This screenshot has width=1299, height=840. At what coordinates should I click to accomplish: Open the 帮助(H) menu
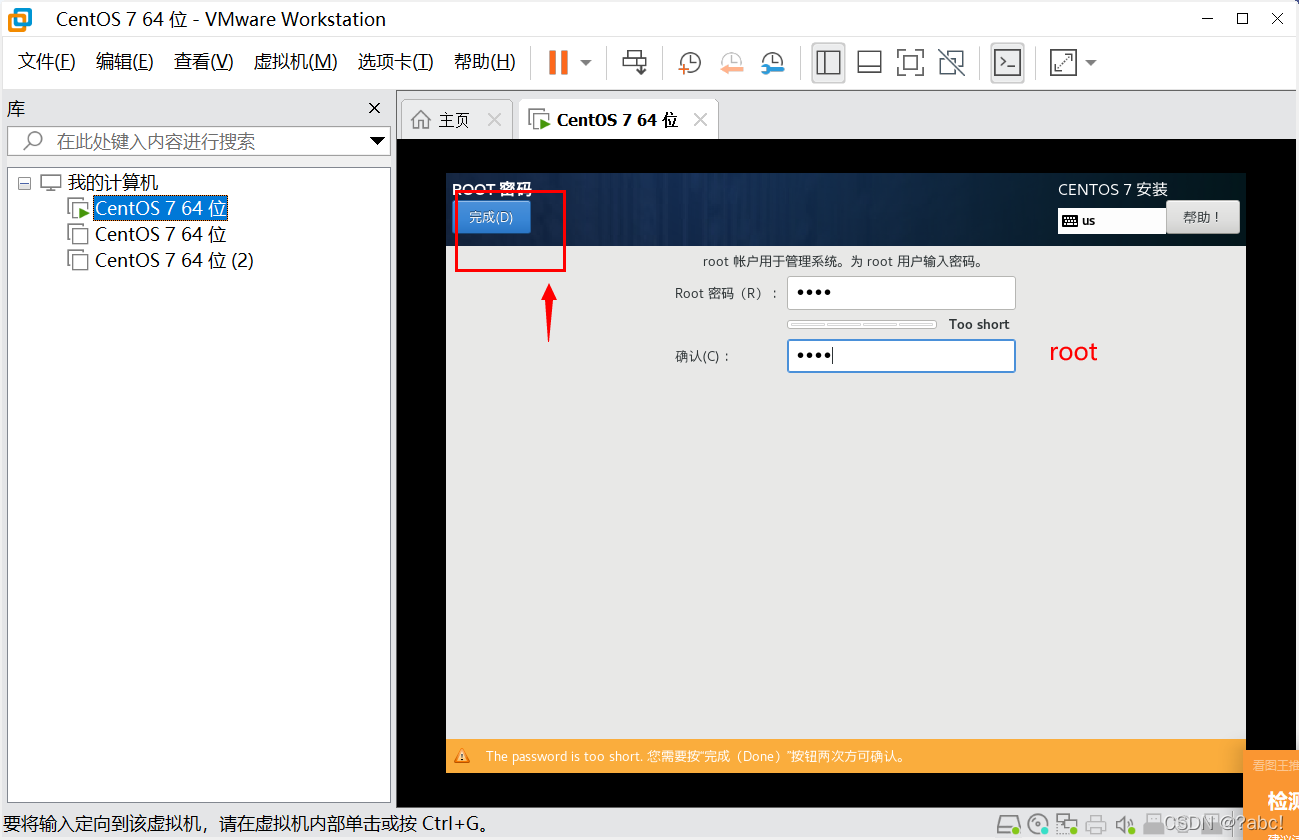pyautogui.click(x=485, y=62)
